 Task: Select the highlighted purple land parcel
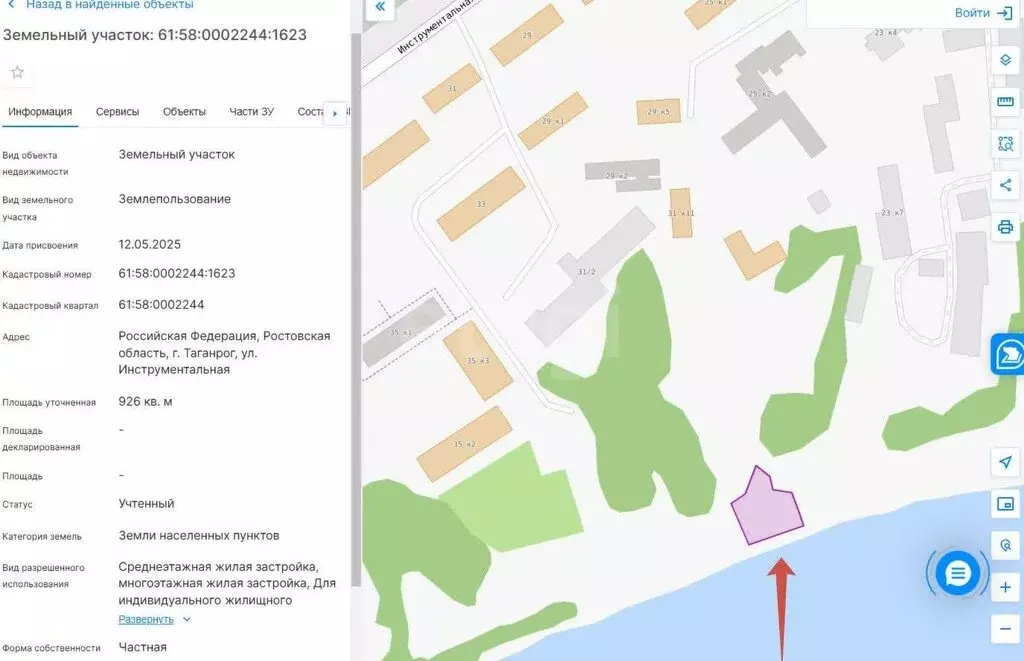coord(767,509)
